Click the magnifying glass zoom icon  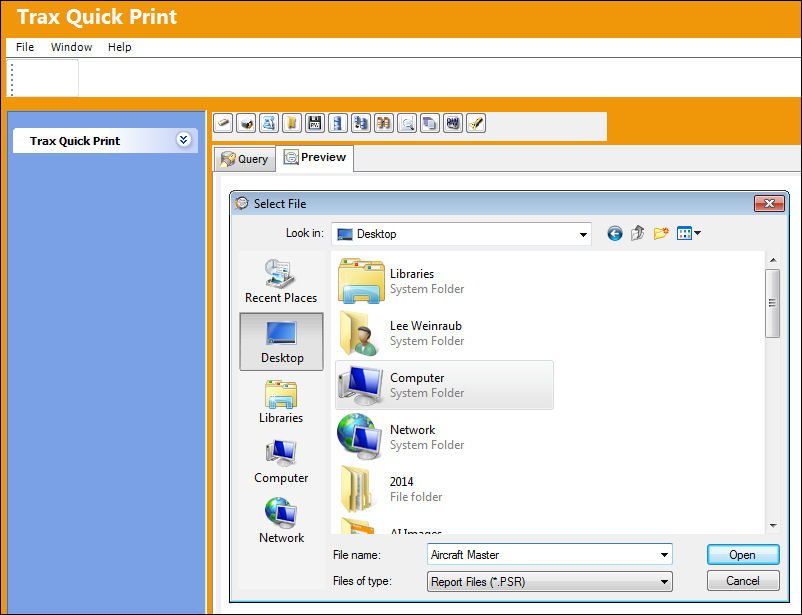coord(407,123)
